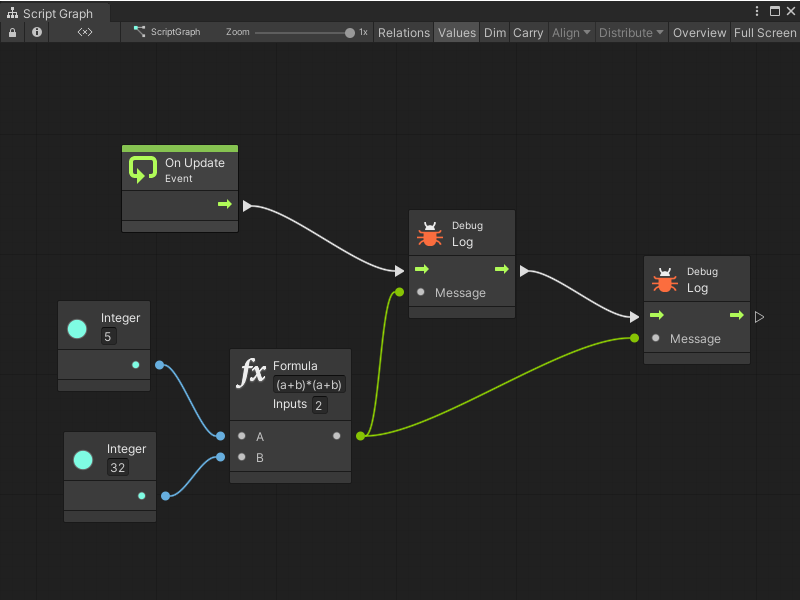Enable Dim mode in the toolbar
The image size is (800, 600).
coord(494,32)
